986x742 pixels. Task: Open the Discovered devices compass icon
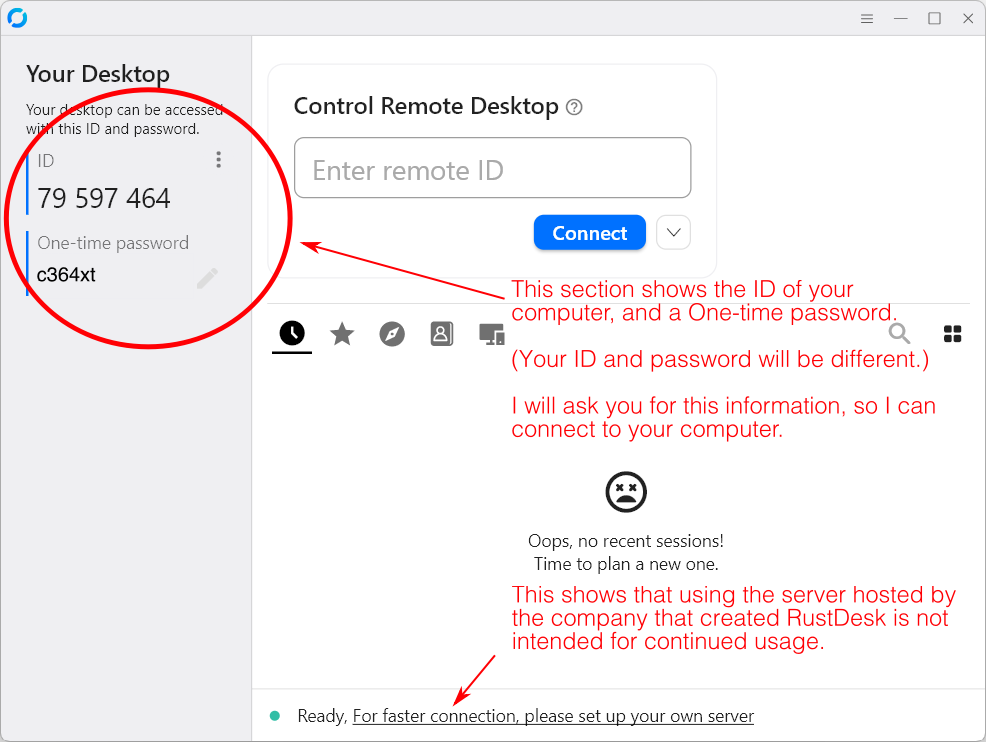click(391, 334)
